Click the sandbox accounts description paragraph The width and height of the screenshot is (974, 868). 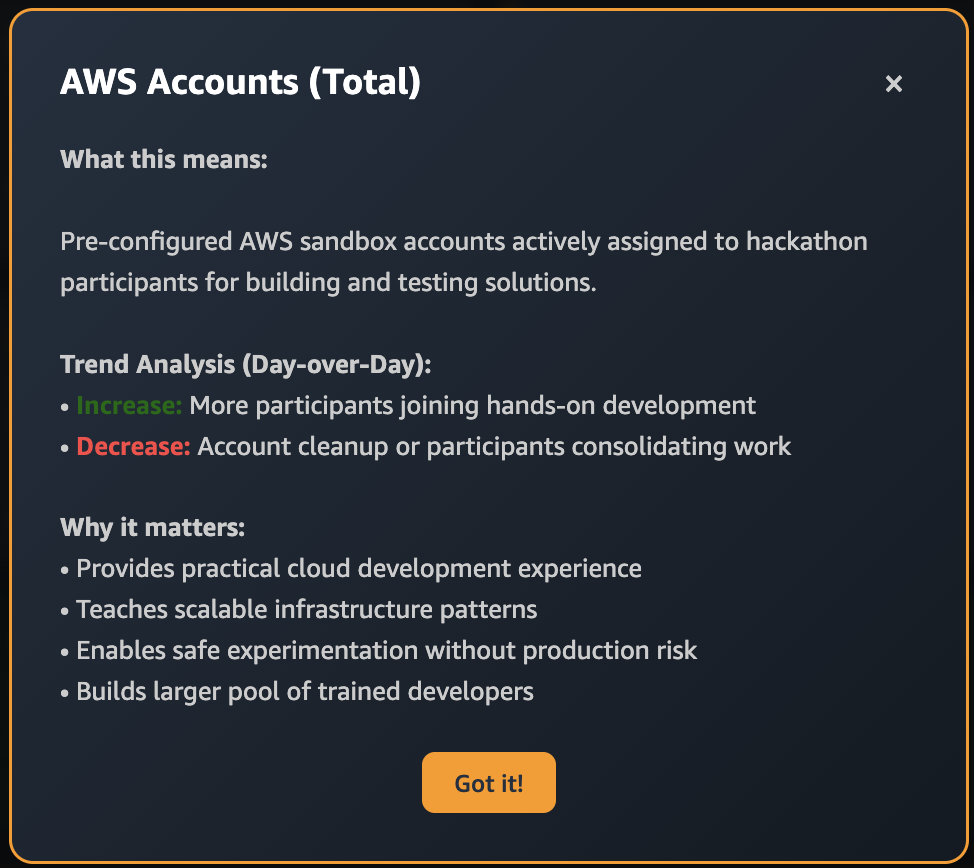tap(465, 261)
